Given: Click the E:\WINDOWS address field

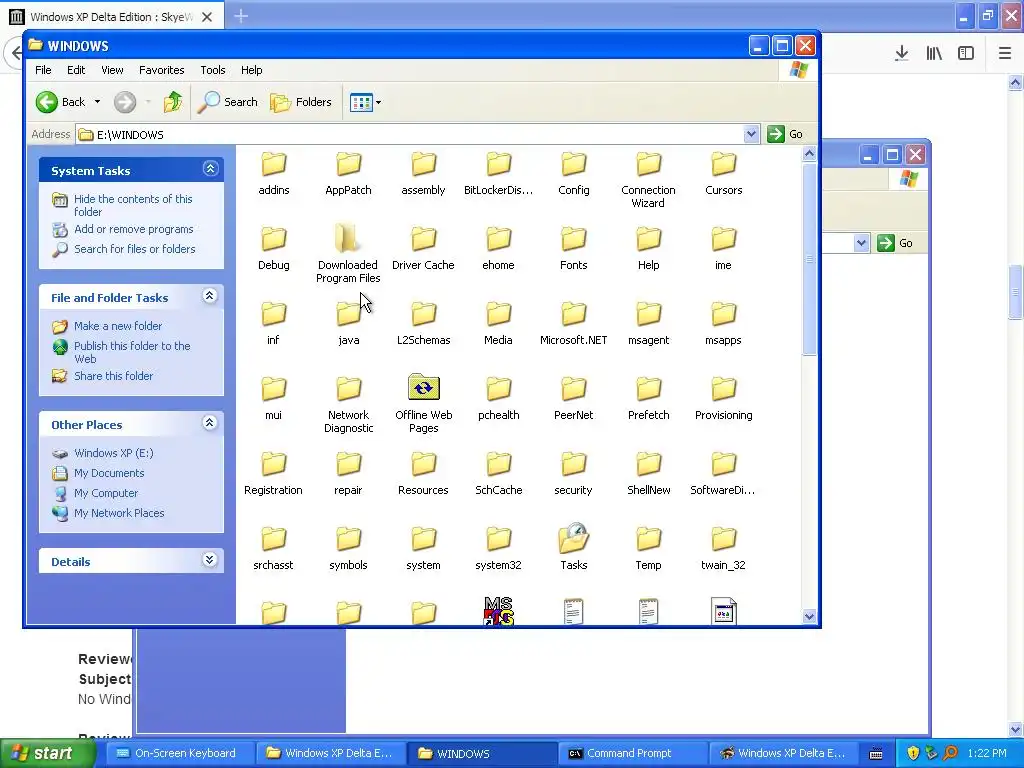Looking at the screenshot, I should pos(410,135).
